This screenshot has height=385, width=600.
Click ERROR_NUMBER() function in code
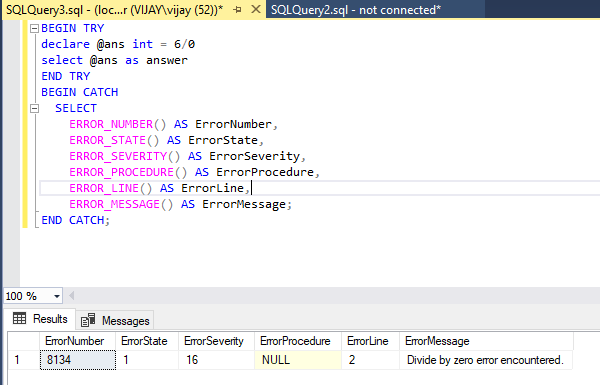coord(117,124)
